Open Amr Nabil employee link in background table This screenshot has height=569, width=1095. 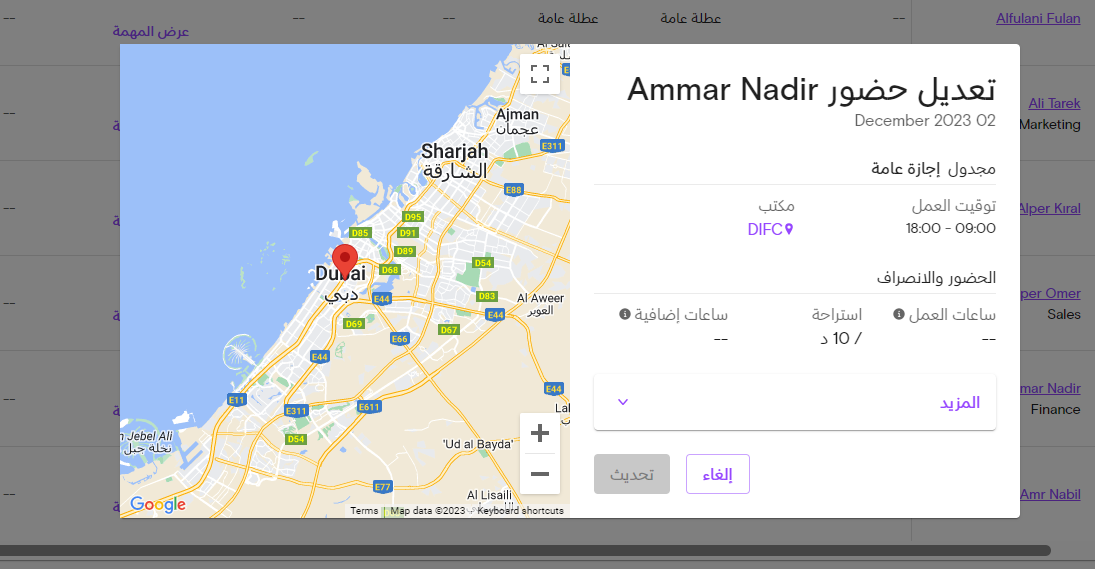point(1050,494)
